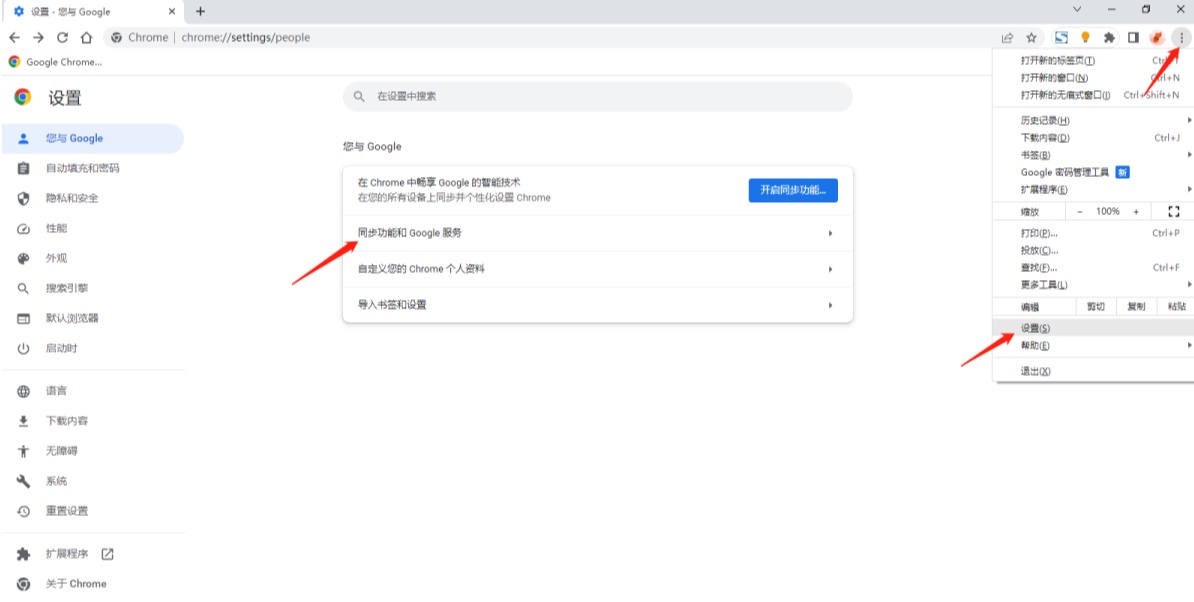Expand 同步功能和 Google 服务 row
Screen dimensions: 1194x602
point(598,233)
